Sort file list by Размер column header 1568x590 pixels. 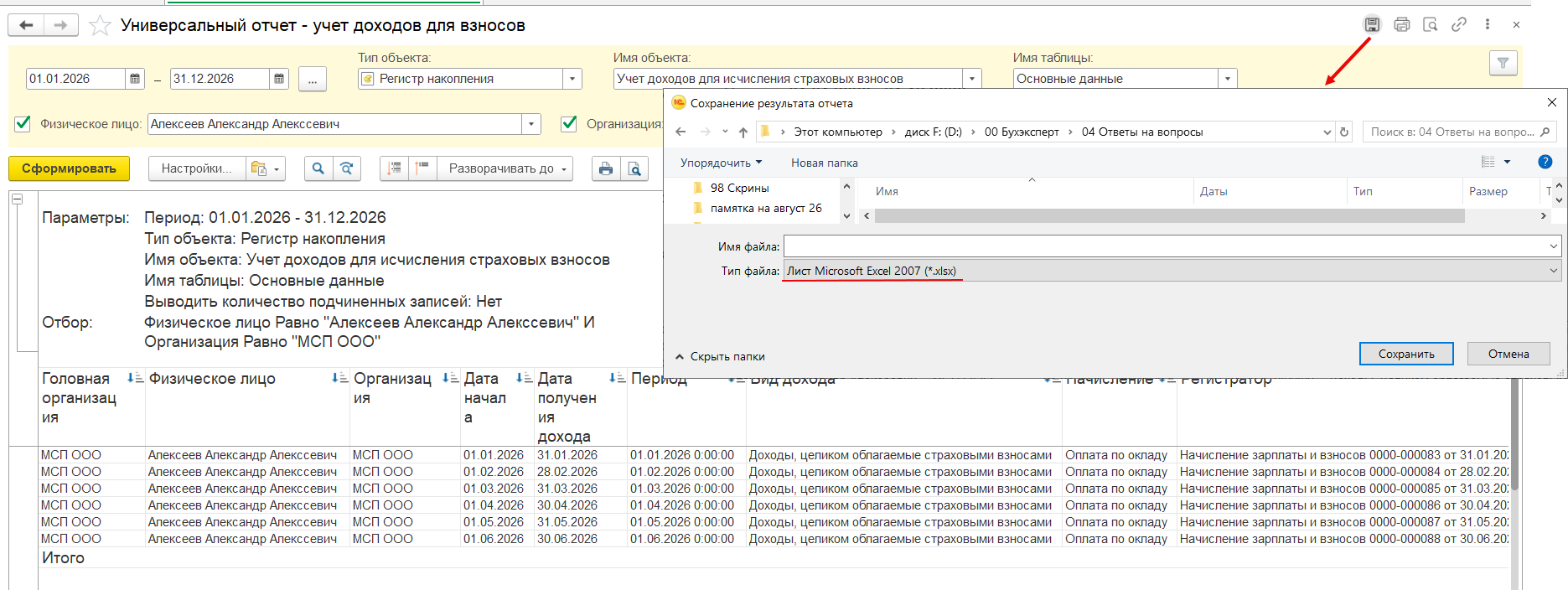click(1488, 191)
